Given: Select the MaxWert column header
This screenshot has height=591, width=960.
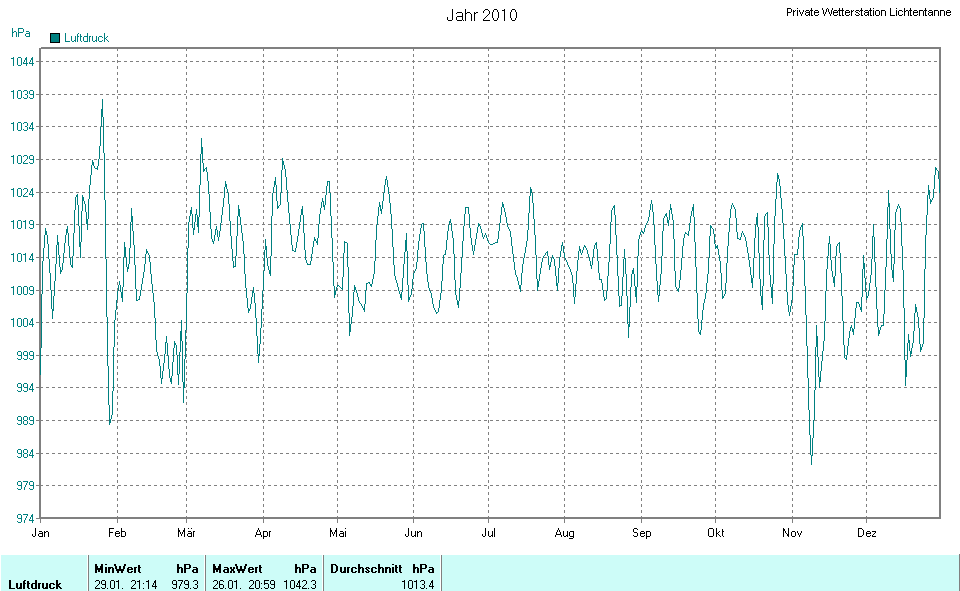Looking at the screenshot, I should [237, 568].
